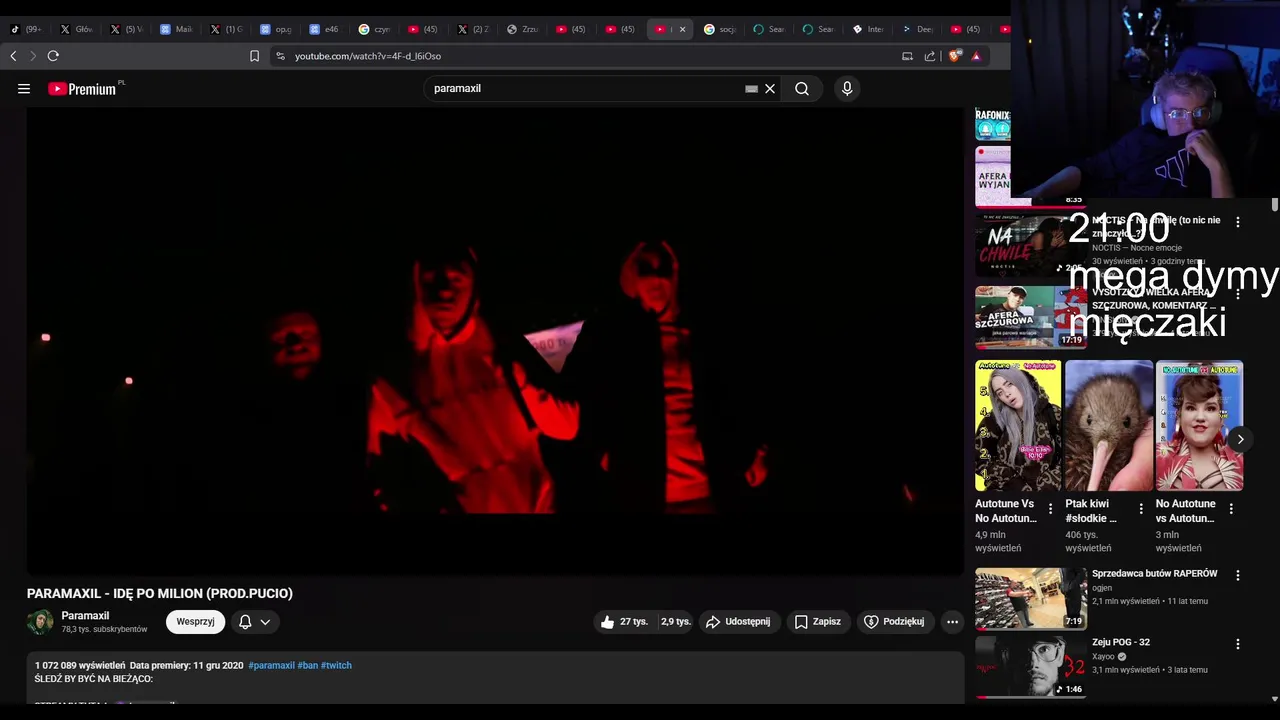Switch to the Zrzu tab
Viewport: 1280px width, 720px height.
pos(523,29)
